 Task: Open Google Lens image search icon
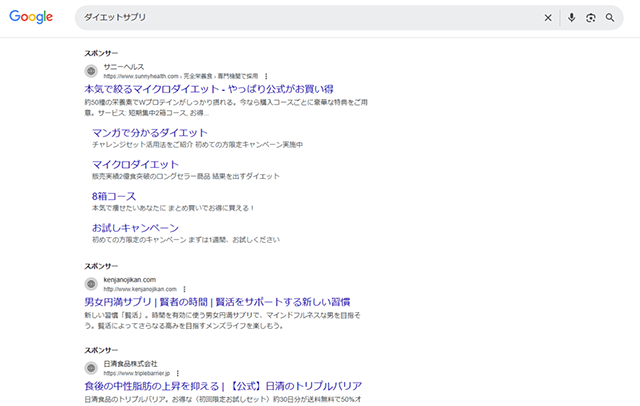pos(591,18)
